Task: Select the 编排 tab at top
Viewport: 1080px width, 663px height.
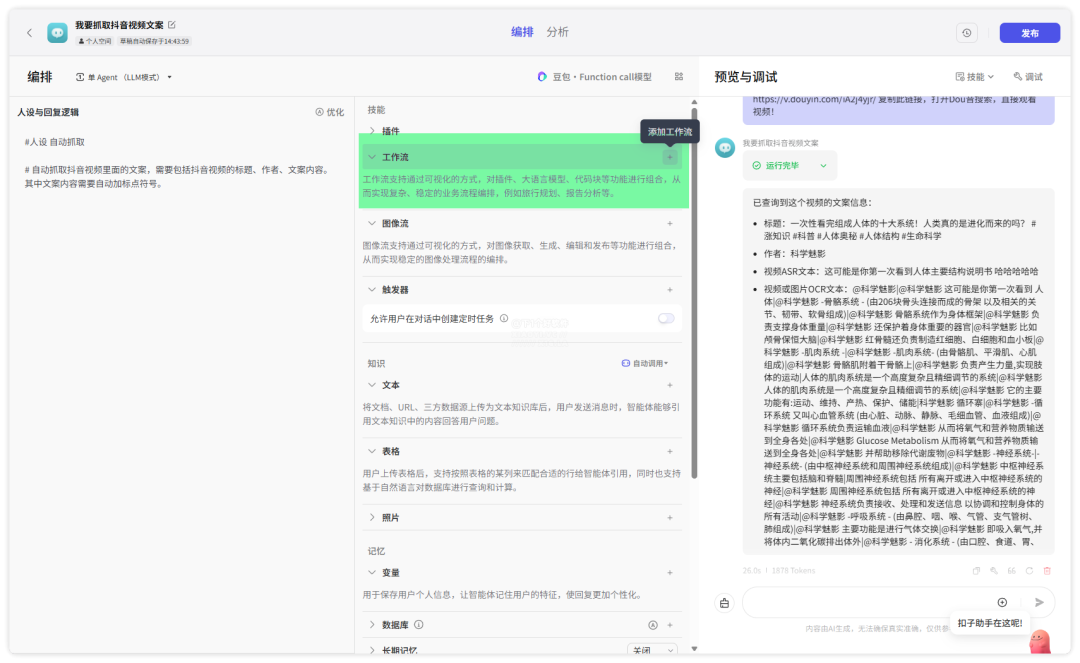Action: 522,32
